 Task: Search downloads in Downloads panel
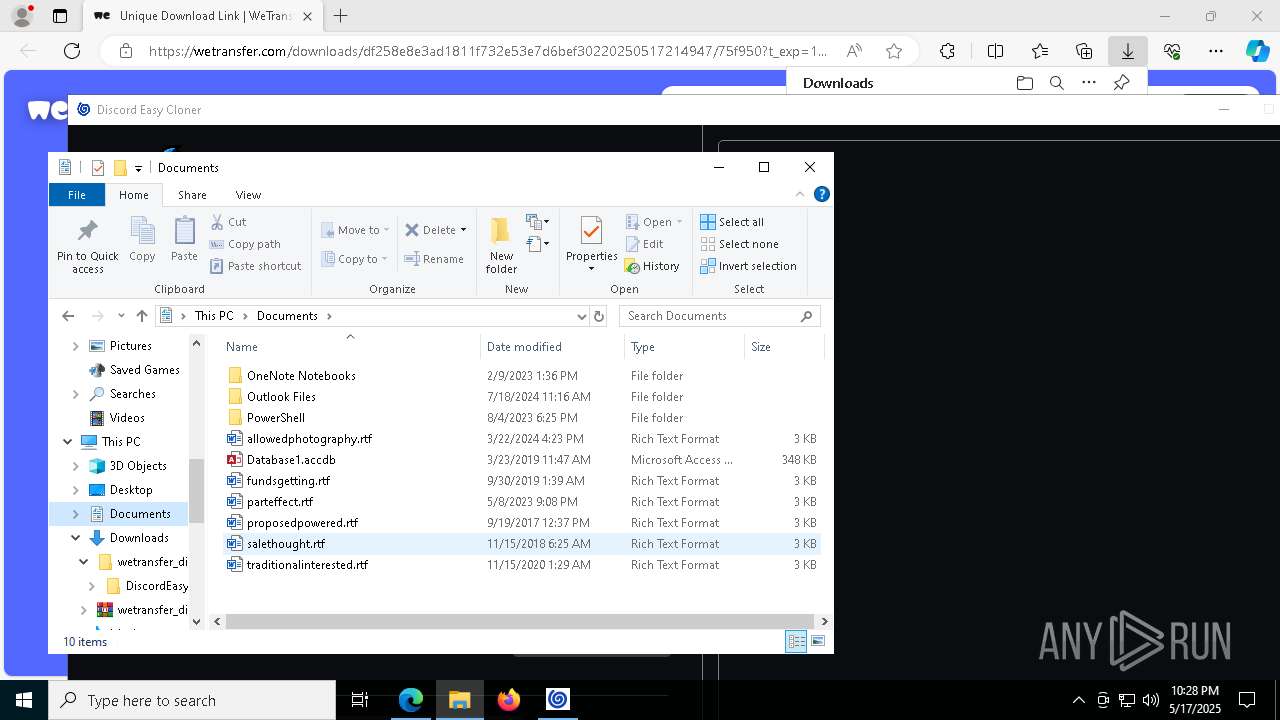[x=1056, y=83]
